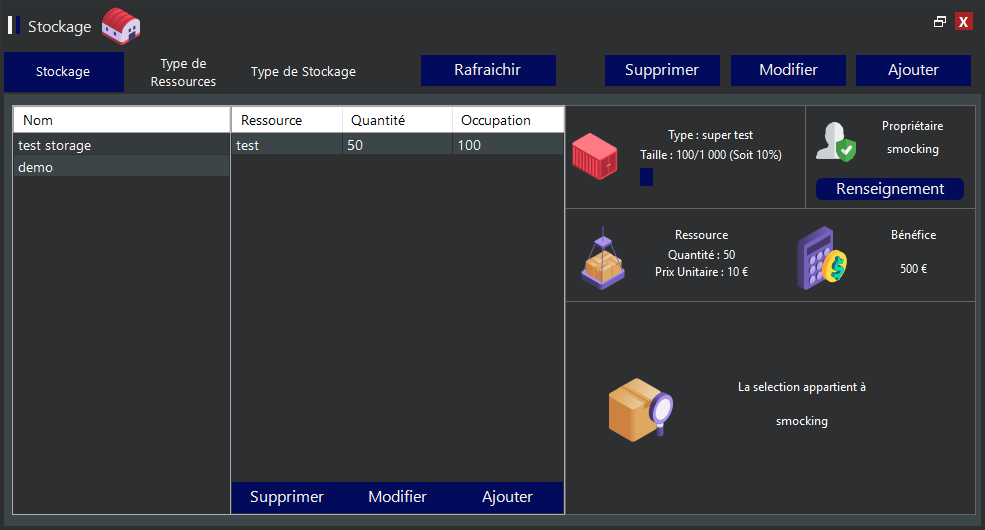Click the 'Ressource' heading in details panel
The height and width of the screenshot is (530, 985).
coord(701,235)
